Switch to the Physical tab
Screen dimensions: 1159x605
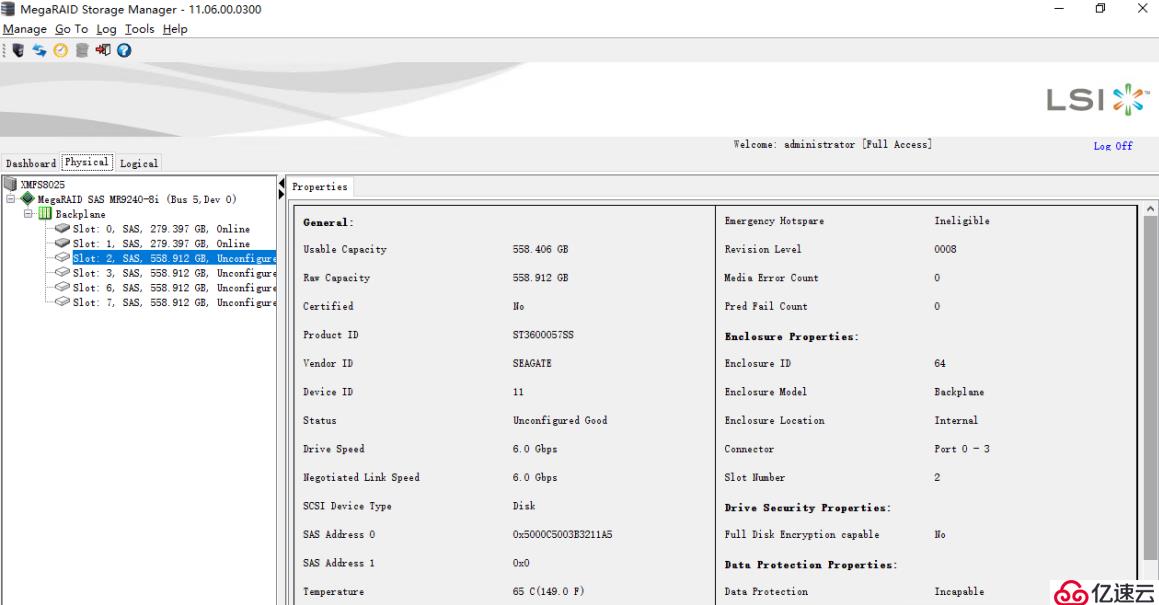click(86, 162)
